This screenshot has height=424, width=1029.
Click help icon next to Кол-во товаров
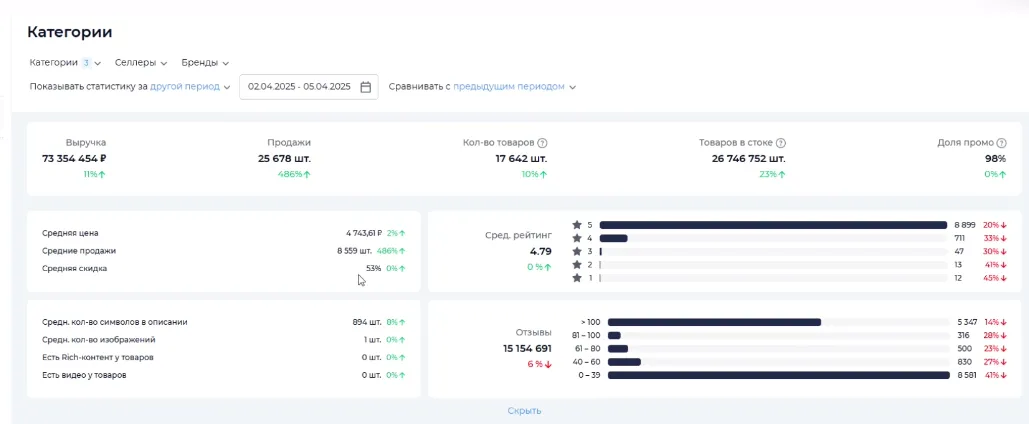pyautogui.click(x=542, y=143)
